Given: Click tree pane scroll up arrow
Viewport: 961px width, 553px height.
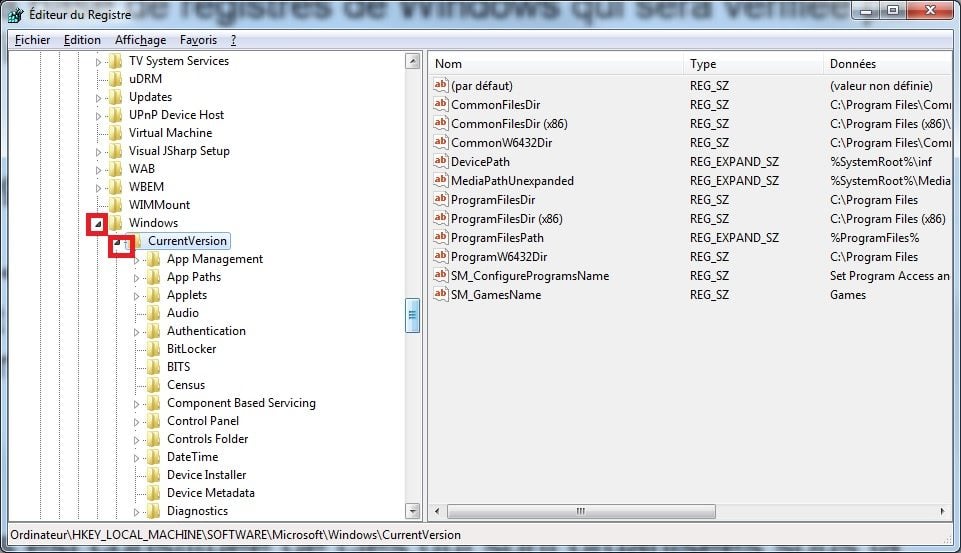Looking at the screenshot, I should pos(412,61).
